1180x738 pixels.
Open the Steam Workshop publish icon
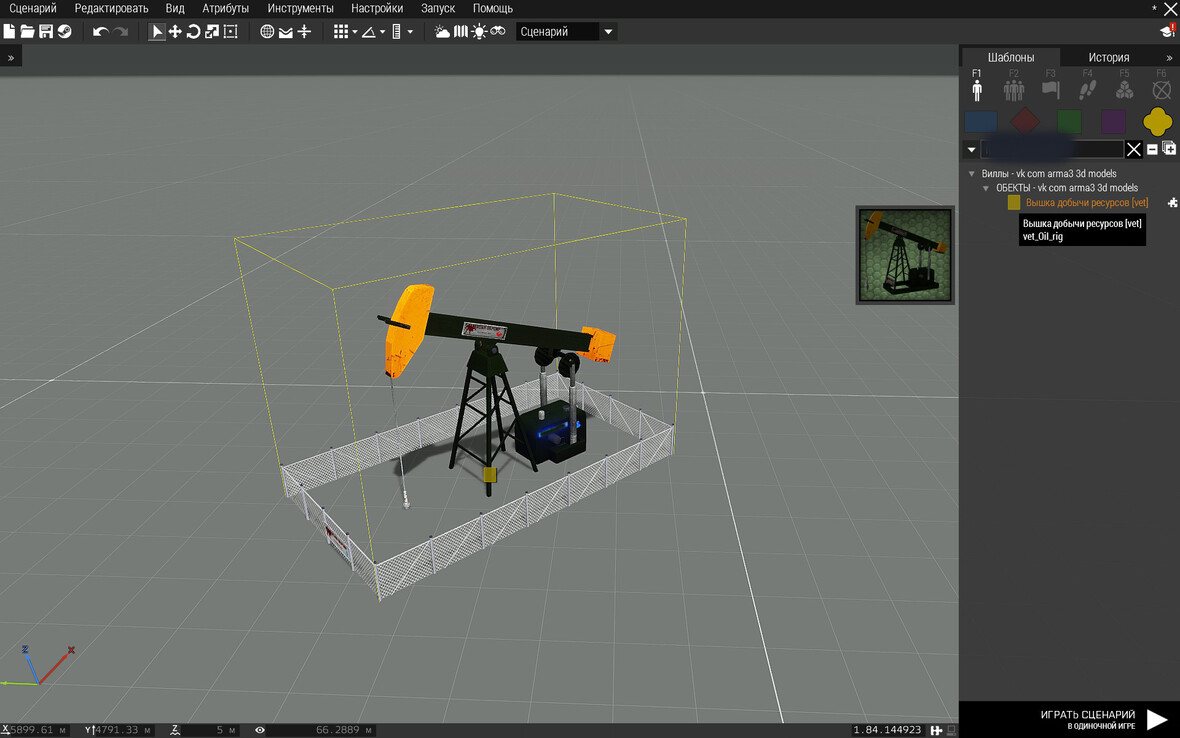pos(64,32)
